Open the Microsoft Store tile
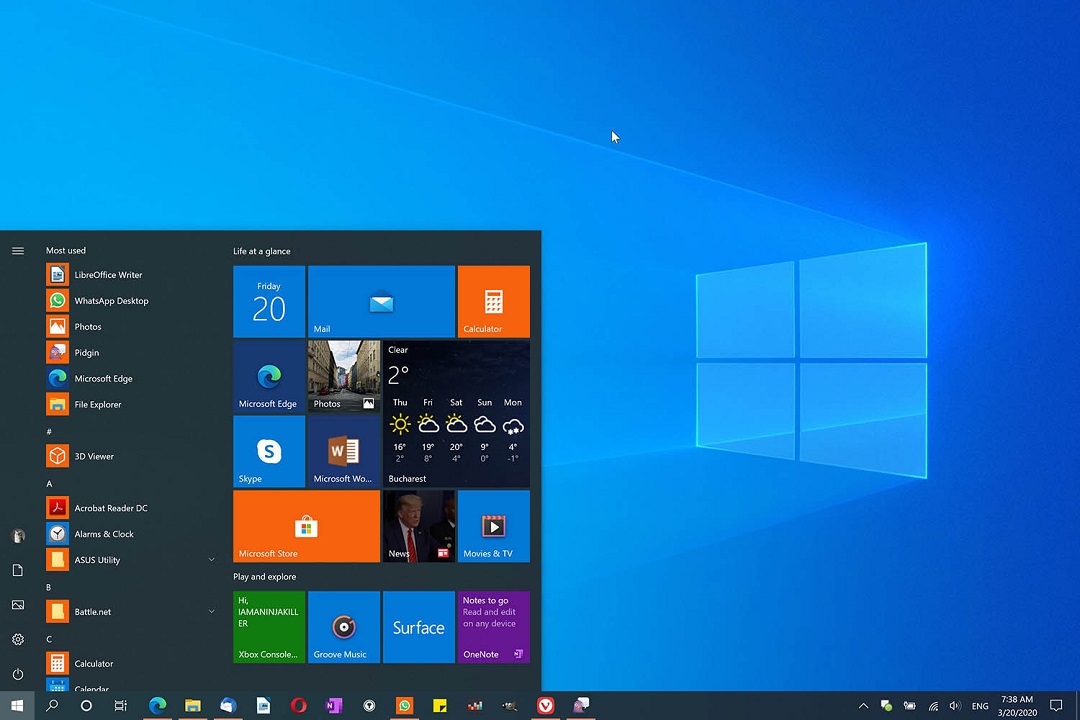1080x720 pixels. [x=306, y=526]
